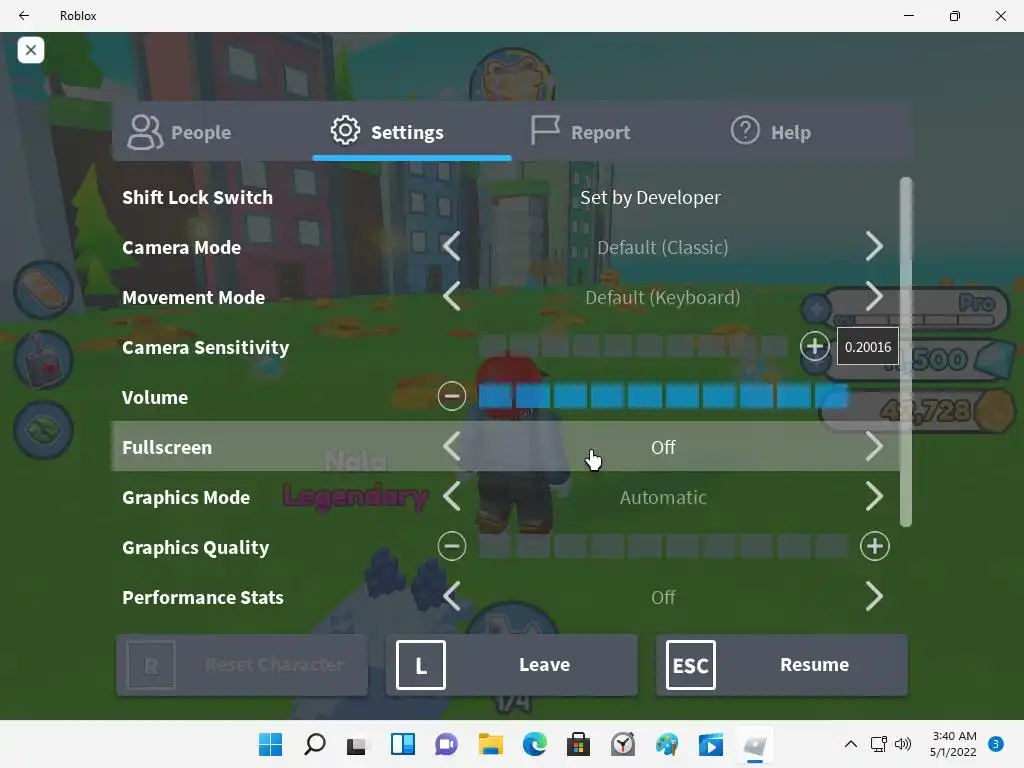Click the Leave button
1024x768 pixels.
512,665
